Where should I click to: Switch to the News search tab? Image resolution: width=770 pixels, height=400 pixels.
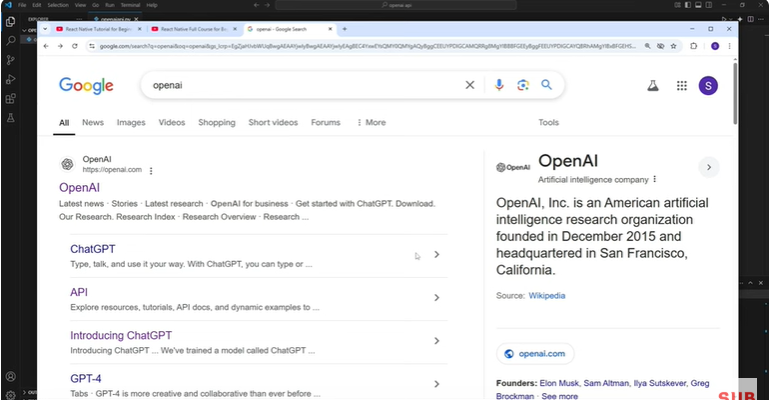(x=93, y=122)
